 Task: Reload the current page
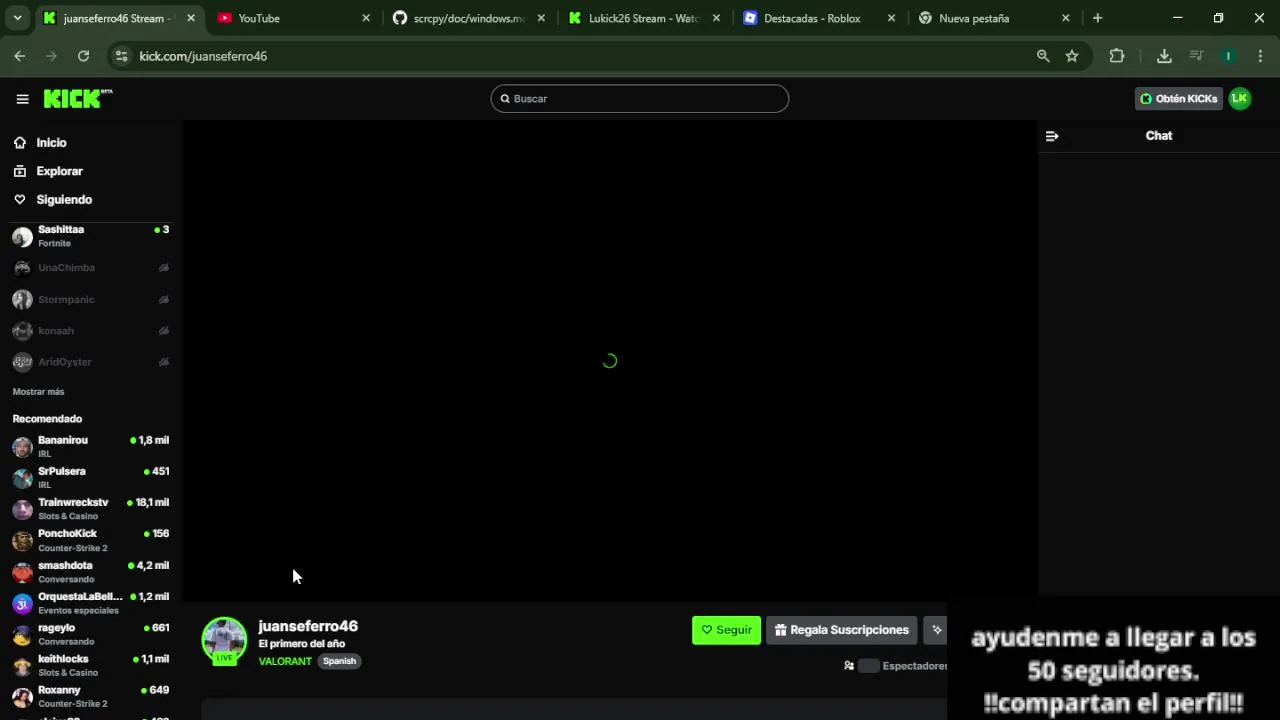(83, 56)
